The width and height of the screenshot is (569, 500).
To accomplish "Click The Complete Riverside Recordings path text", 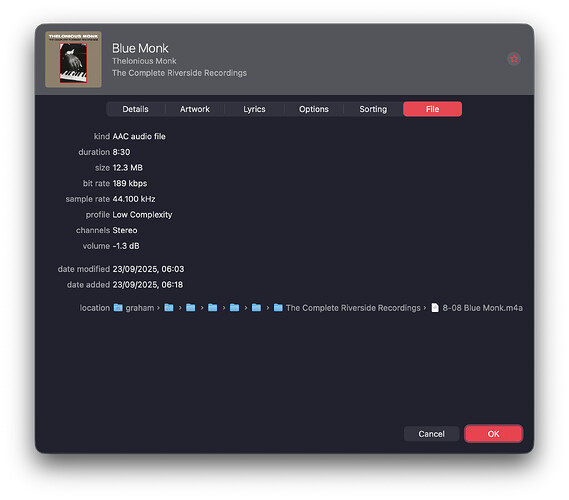I will click(353, 308).
